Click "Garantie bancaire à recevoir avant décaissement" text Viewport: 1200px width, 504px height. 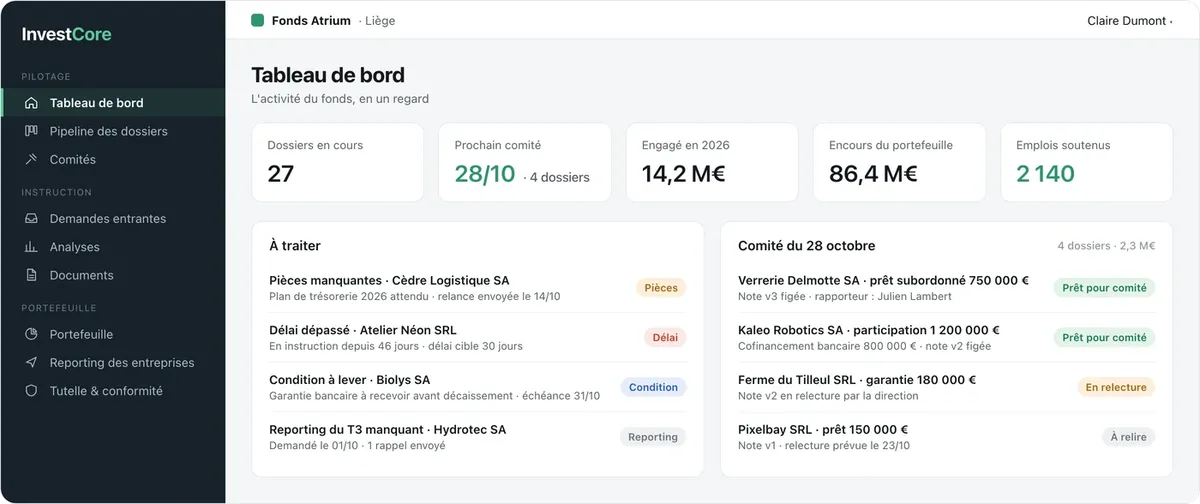coord(391,396)
